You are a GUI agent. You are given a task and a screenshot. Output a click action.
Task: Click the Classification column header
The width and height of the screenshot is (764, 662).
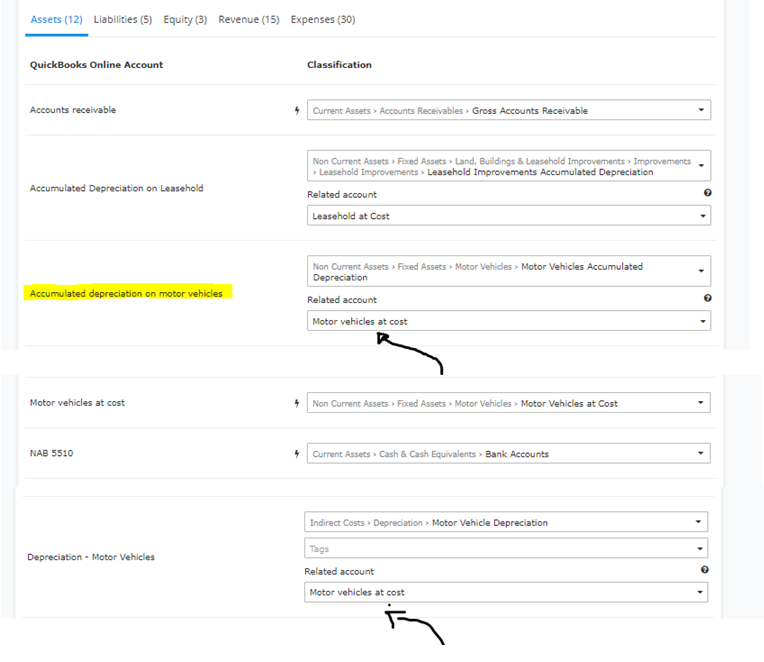(339, 65)
